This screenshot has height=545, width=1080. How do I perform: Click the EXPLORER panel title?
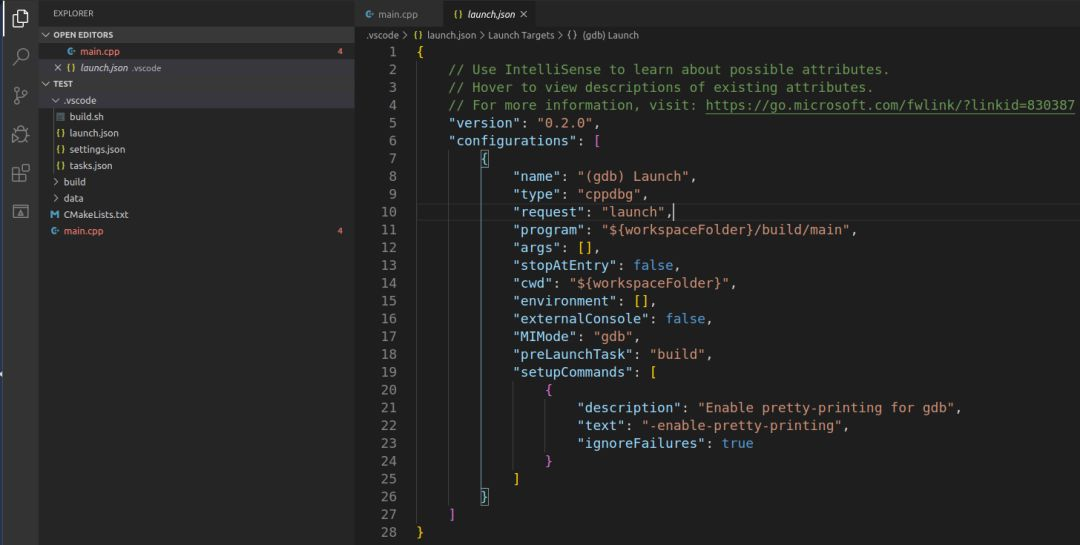point(73,14)
